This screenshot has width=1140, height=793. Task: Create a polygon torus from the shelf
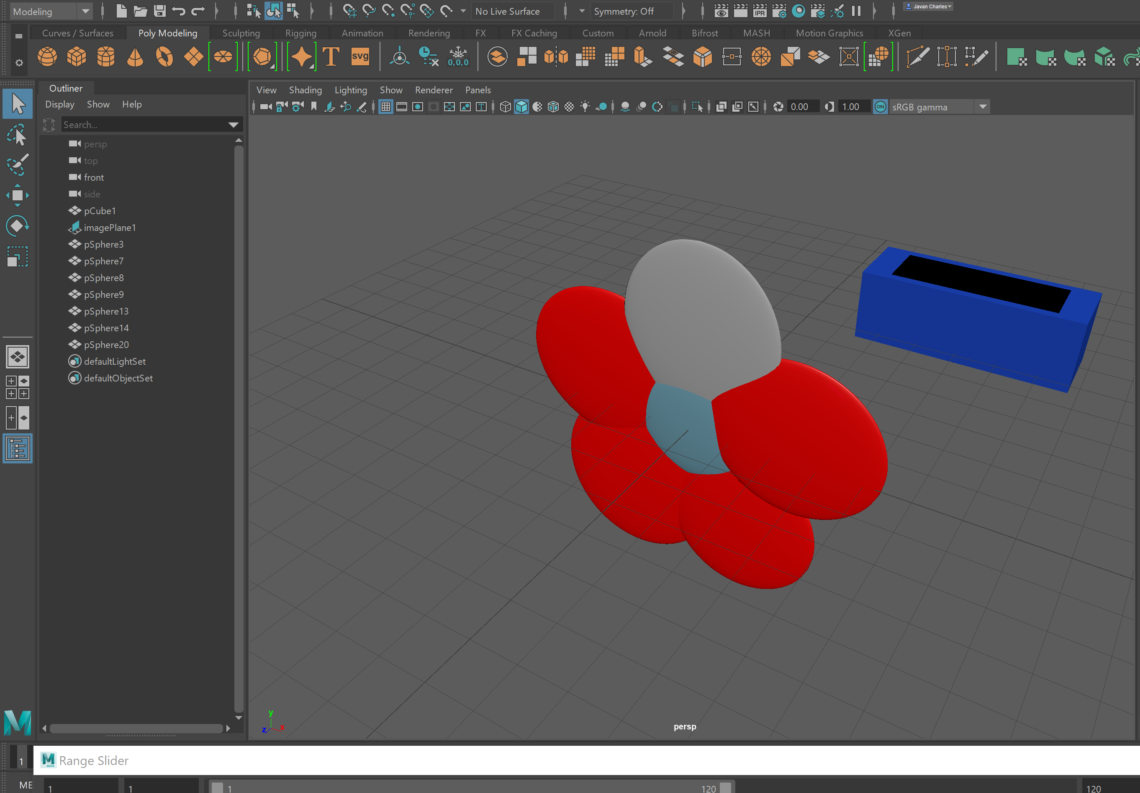tap(164, 57)
